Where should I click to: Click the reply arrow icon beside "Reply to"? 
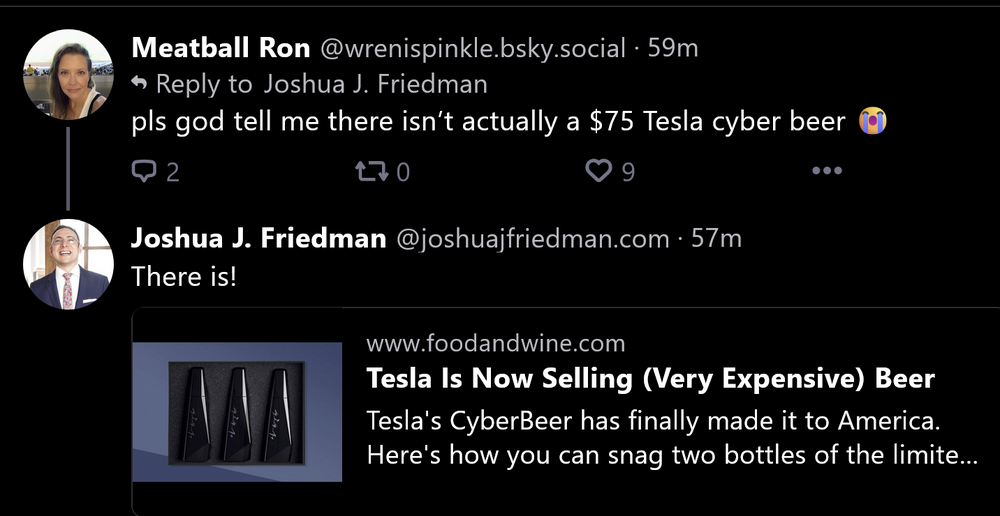[140, 85]
